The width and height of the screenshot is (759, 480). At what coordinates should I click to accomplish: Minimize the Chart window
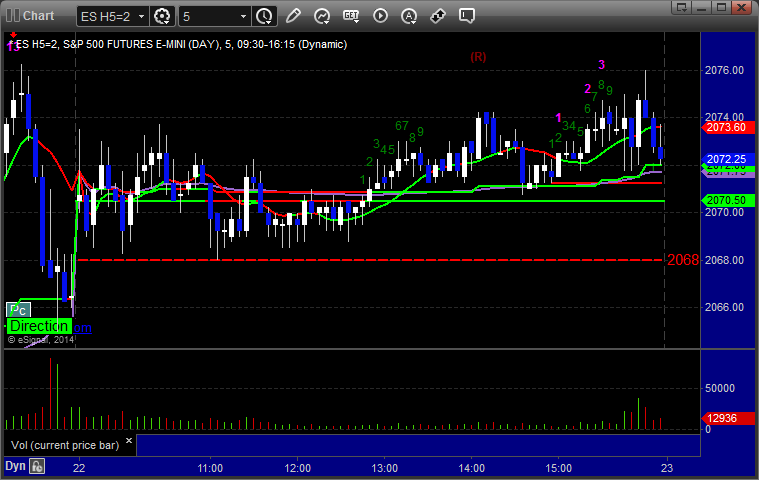pyautogui.click(x=702, y=7)
